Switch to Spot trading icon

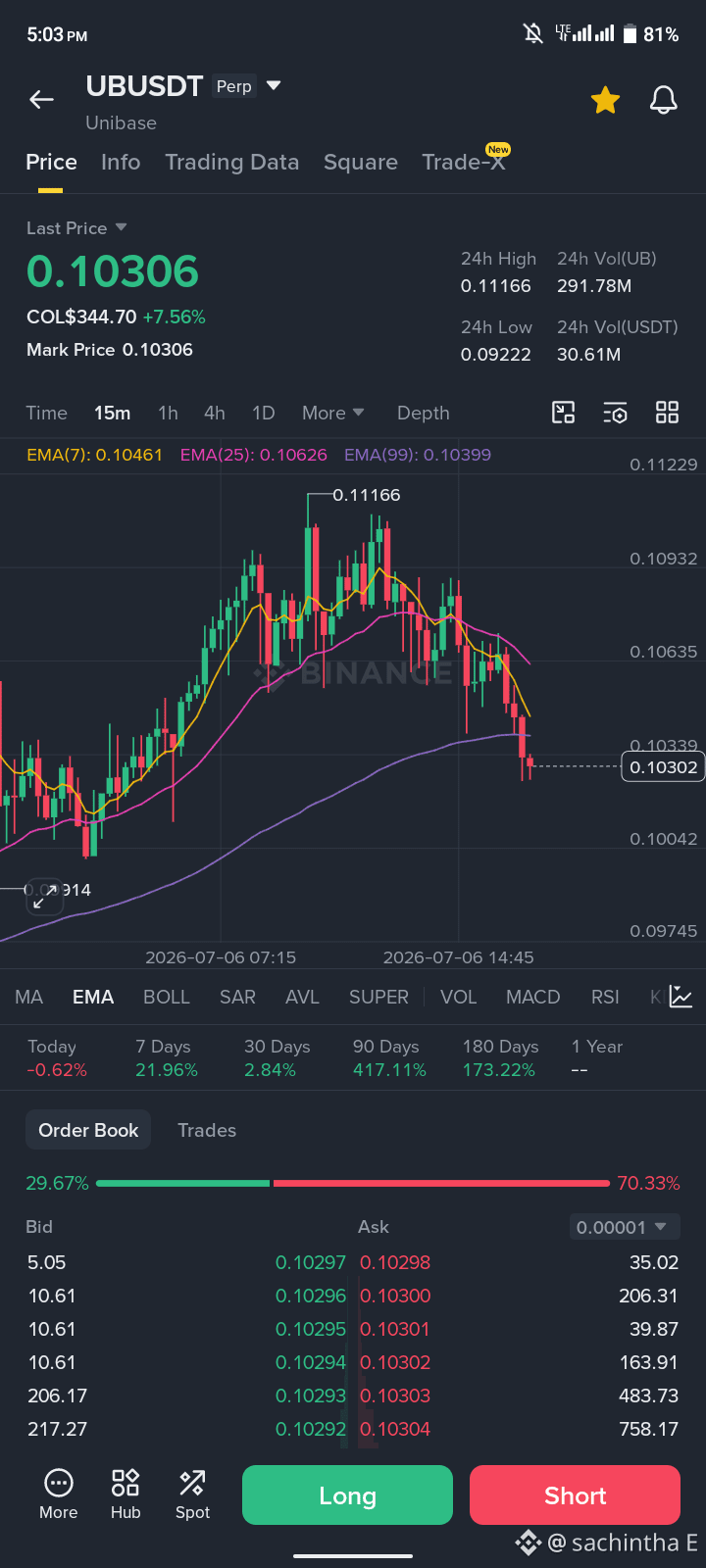pos(192,1494)
